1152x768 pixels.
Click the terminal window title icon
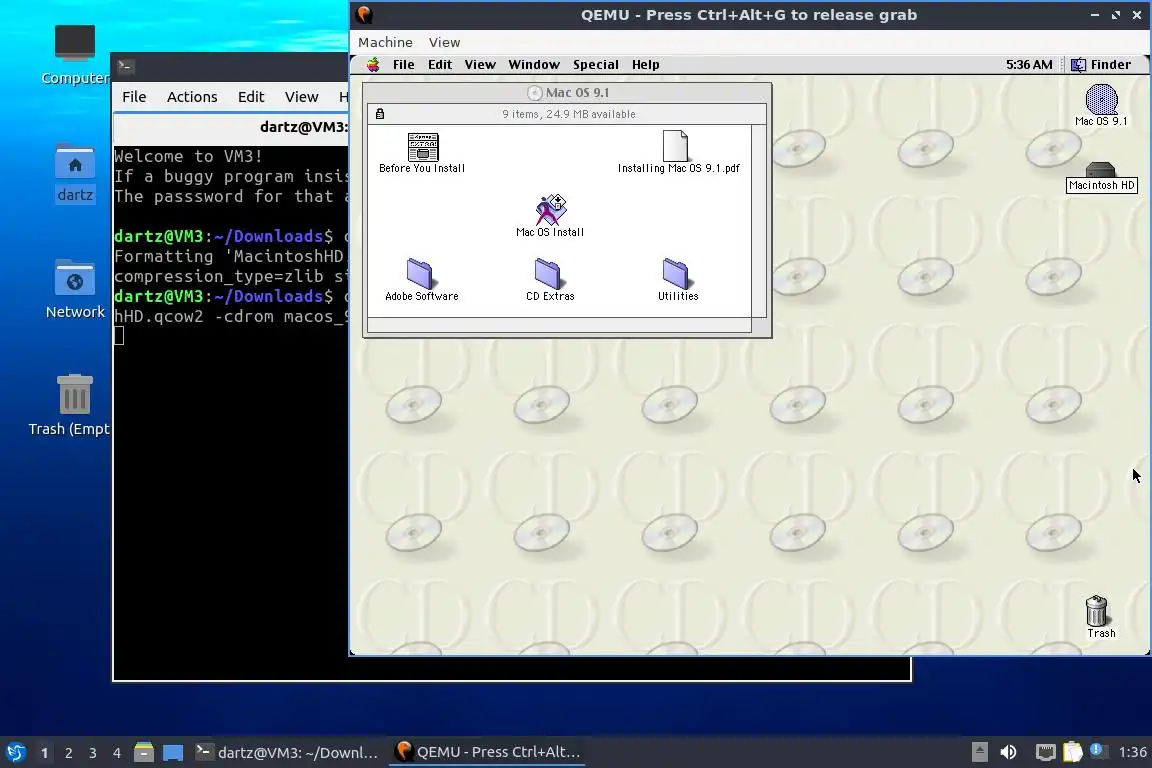pos(126,67)
